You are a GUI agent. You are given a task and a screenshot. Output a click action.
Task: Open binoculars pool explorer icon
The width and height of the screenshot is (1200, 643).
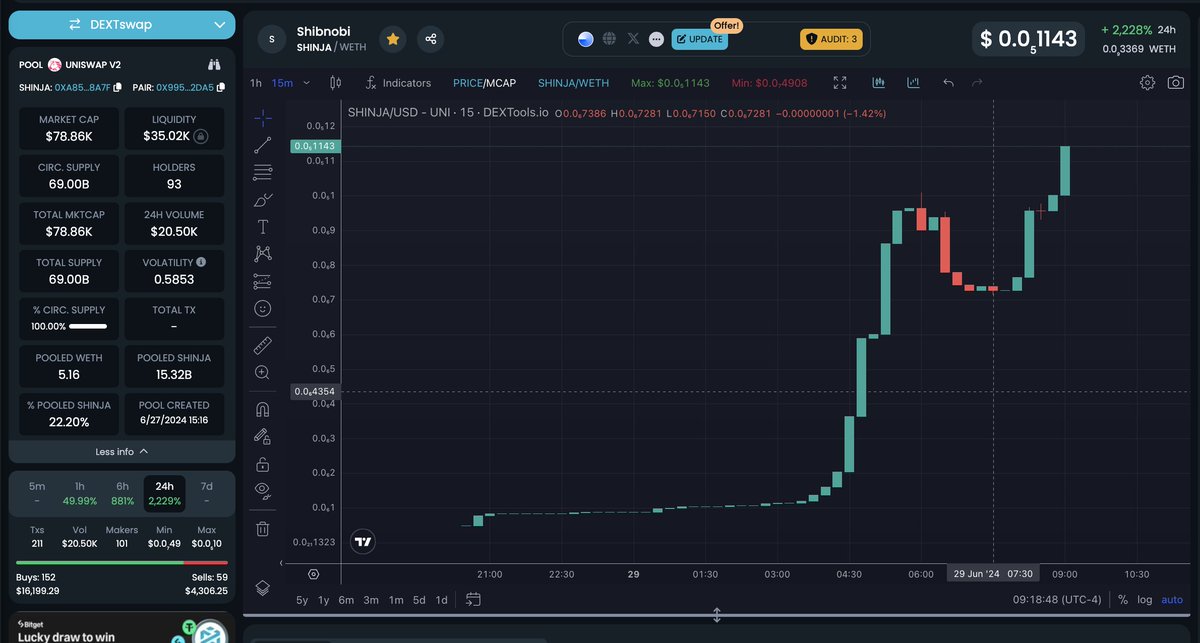pos(213,64)
